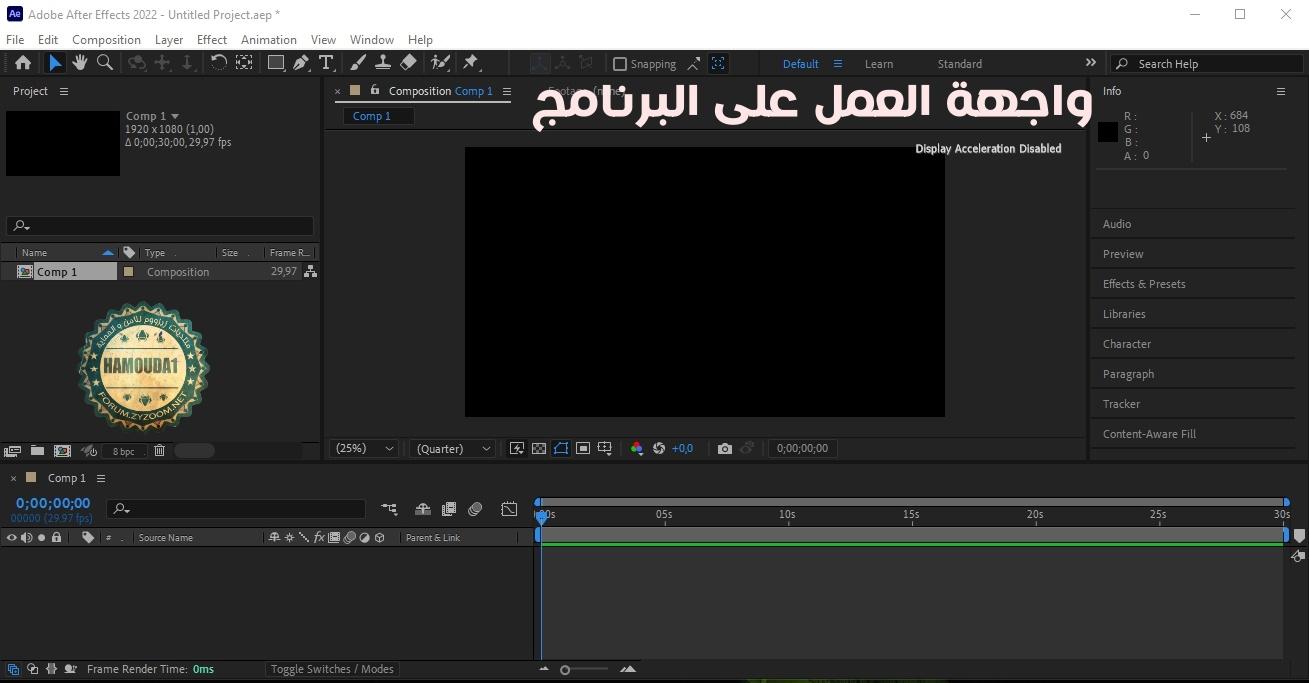Click the blue current timecode in timeline

[53, 503]
